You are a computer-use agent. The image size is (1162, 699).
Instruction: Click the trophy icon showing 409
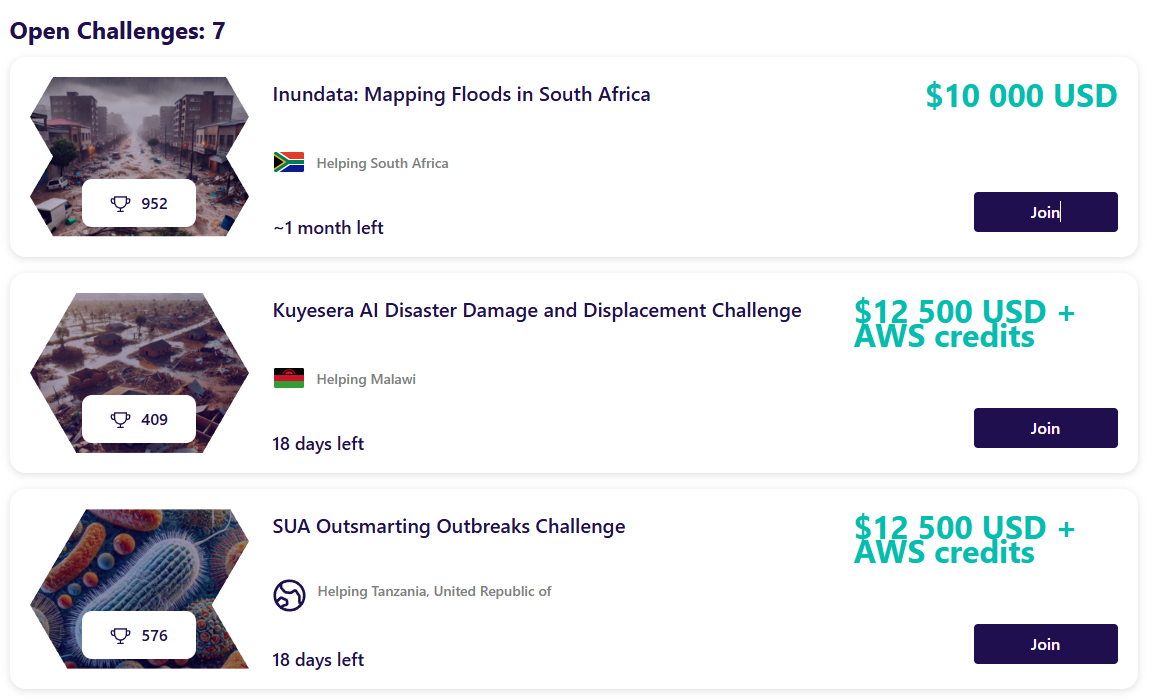pos(120,420)
